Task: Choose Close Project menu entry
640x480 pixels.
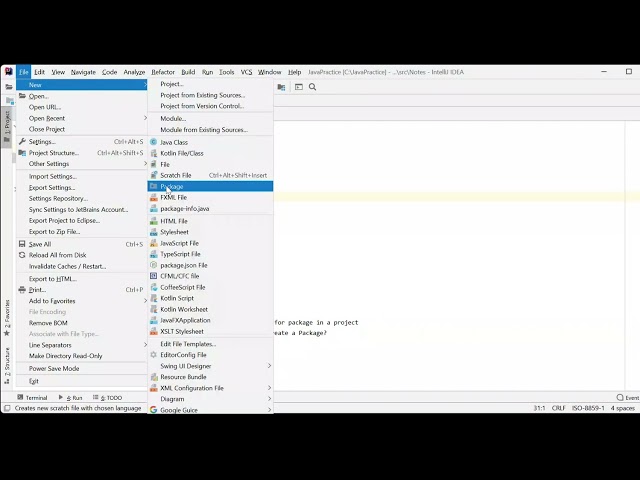Action: pos(82,129)
